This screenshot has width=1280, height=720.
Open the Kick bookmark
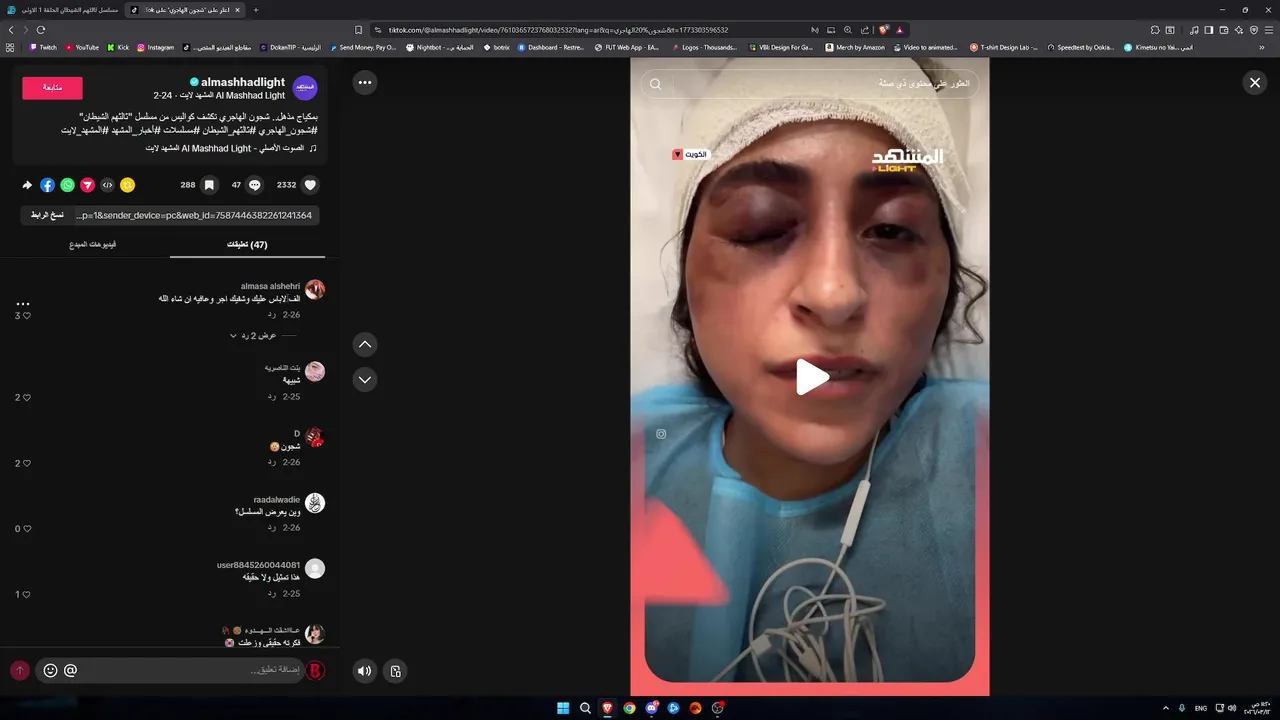click(x=119, y=47)
